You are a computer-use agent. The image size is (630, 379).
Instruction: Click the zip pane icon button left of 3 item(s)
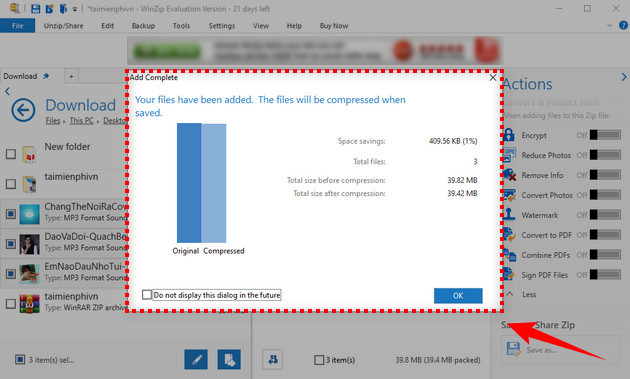pyautogui.click(x=273, y=359)
